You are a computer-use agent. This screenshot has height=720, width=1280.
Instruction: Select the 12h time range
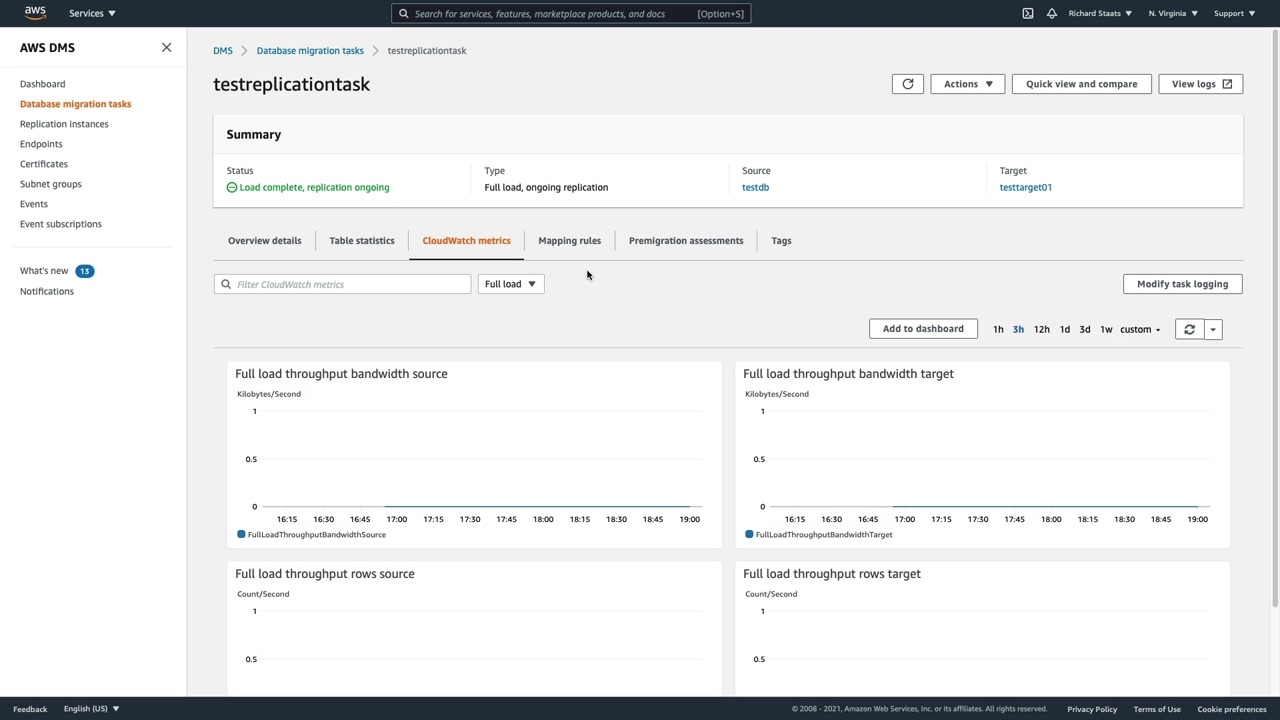point(1041,329)
